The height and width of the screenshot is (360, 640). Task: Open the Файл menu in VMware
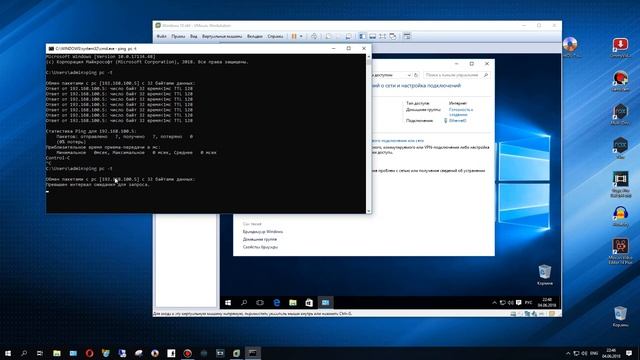click(x=162, y=36)
